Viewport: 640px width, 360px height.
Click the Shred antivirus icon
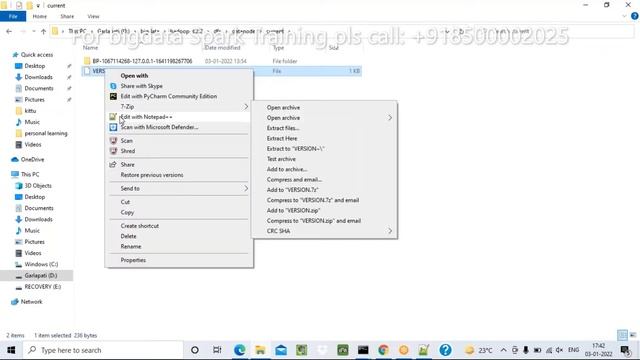[113, 151]
